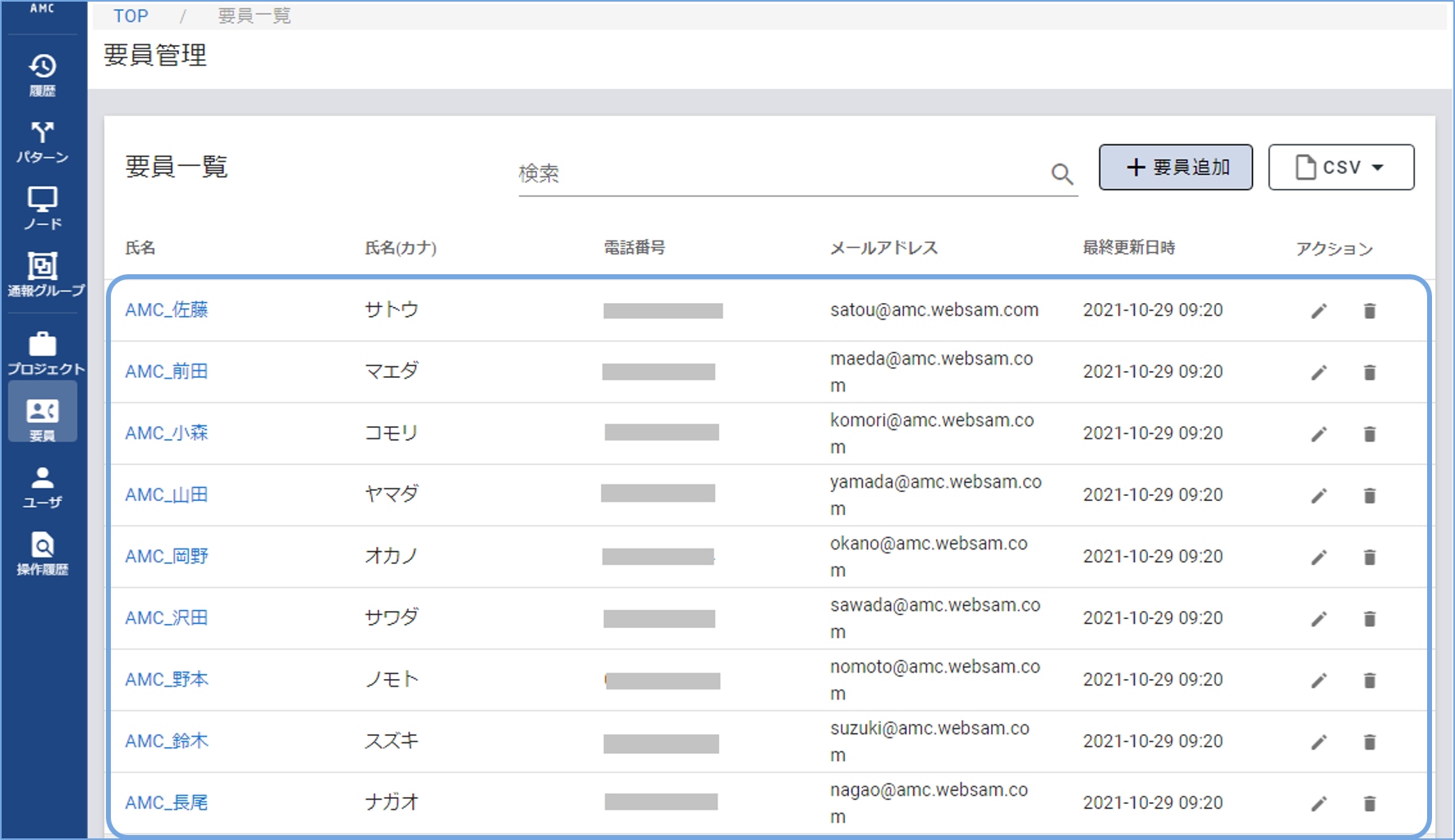1455x840 pixels.
Task: Delete the AMC_野本 row with trash icon
Action: [1370, 680]
